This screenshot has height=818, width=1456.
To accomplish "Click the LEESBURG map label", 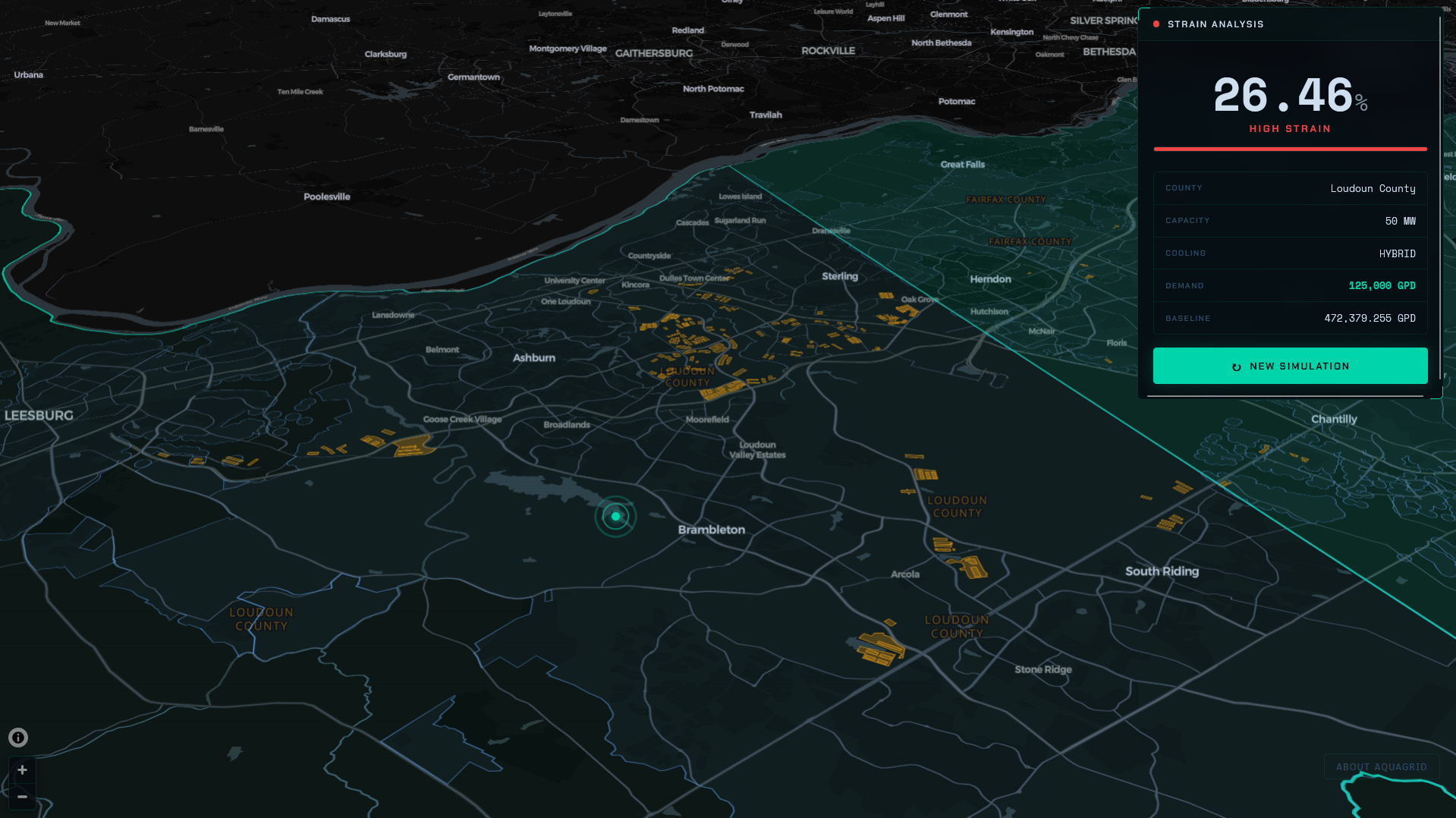I will (39, 416).
